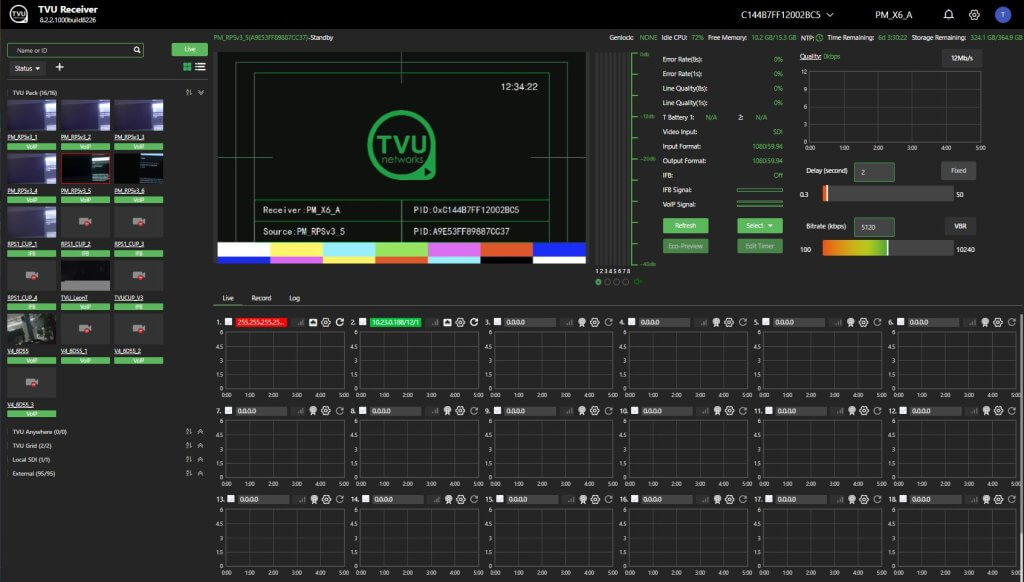
Task: Open settings gear for slot 1
Action: pos(326,323)
